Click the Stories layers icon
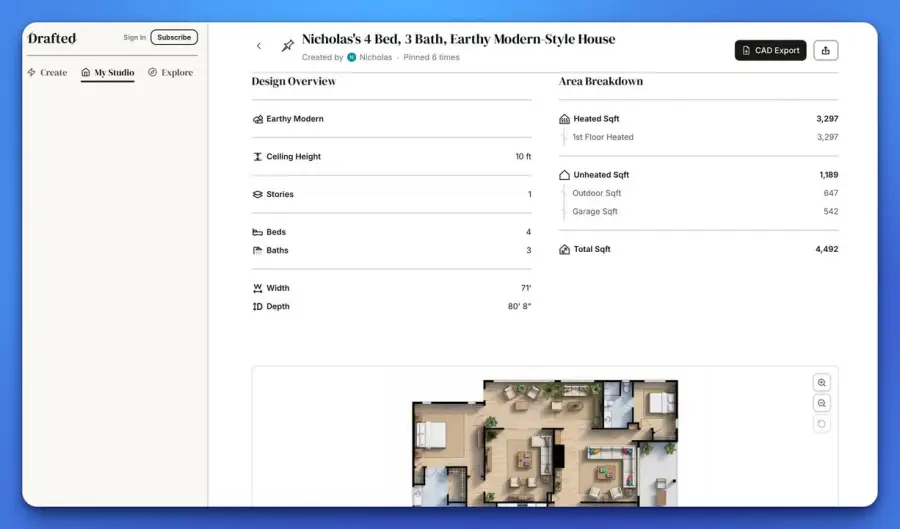Screen dimensions: 900x529 tap(258, 195)
